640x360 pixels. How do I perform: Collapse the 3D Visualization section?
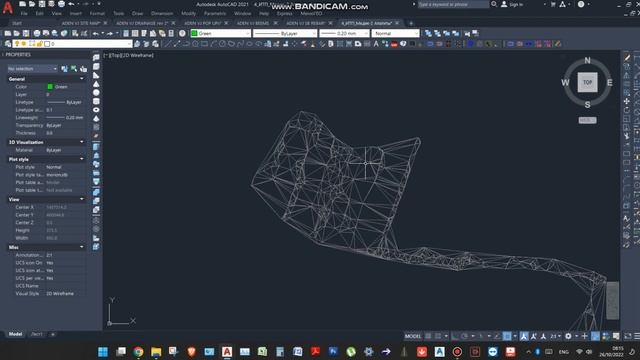tap(82, 142)
